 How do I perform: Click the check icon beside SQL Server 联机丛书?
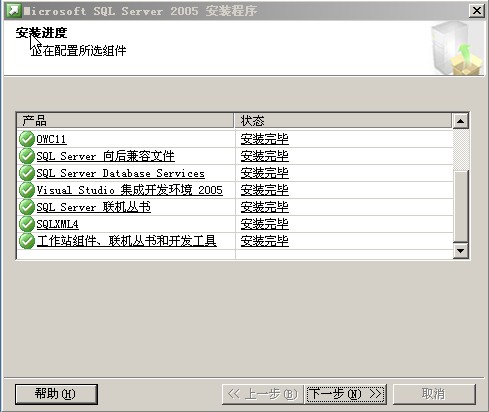click(27, 207)
